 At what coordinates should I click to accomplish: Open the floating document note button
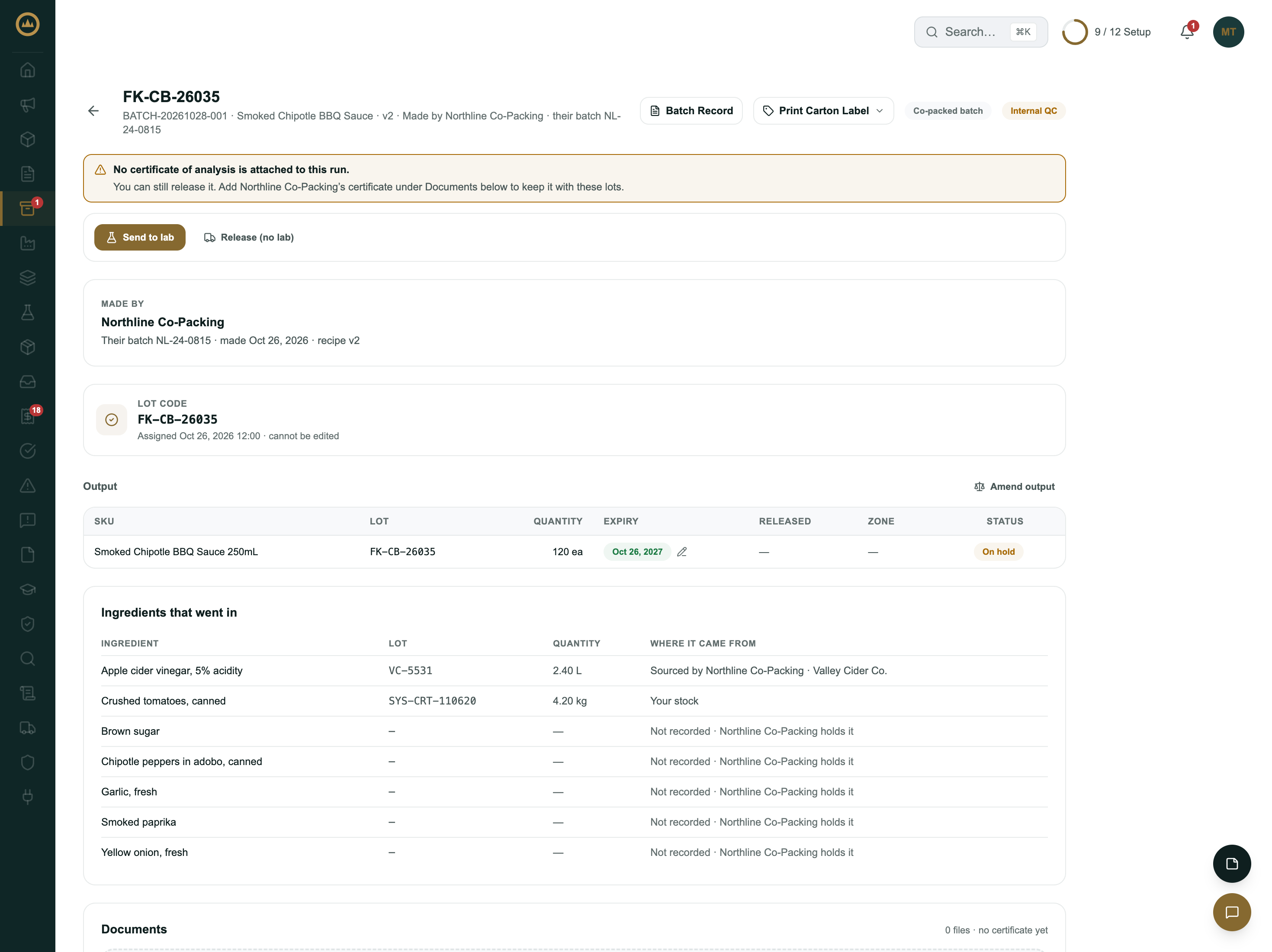click(1232, 863)
